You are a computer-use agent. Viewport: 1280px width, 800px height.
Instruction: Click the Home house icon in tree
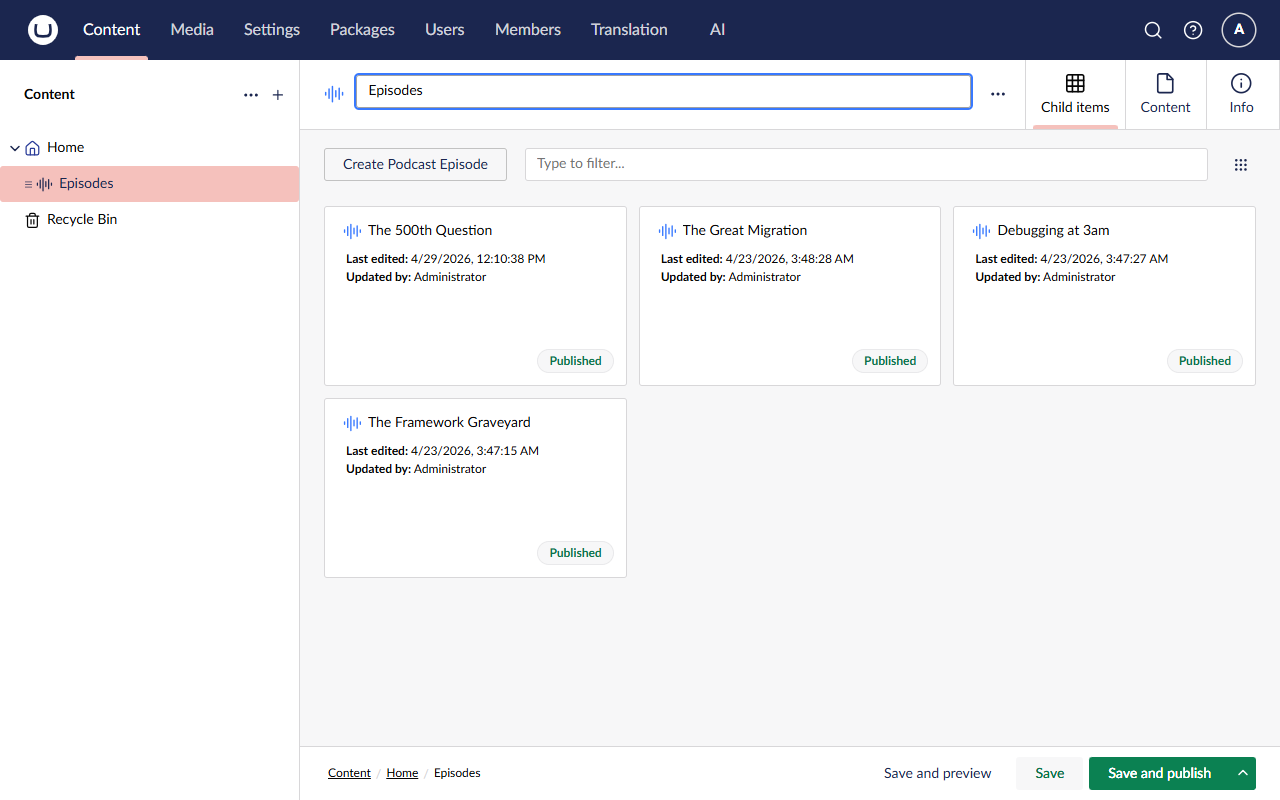[x=33, y=148]
